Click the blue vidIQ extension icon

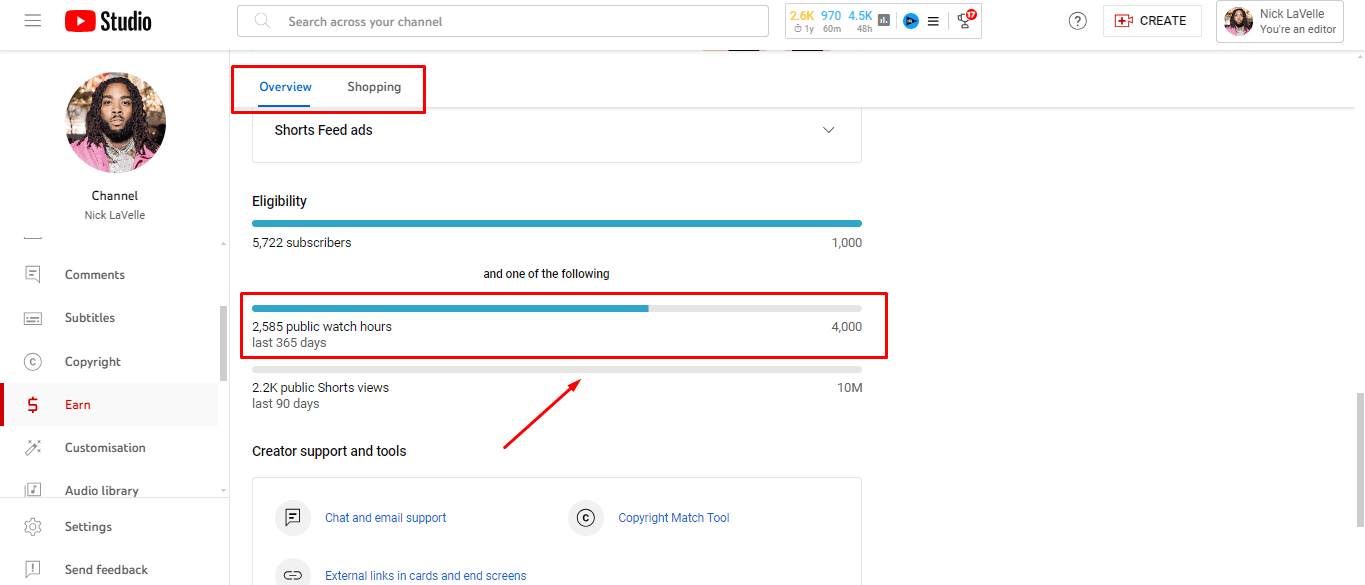point(910,21)
